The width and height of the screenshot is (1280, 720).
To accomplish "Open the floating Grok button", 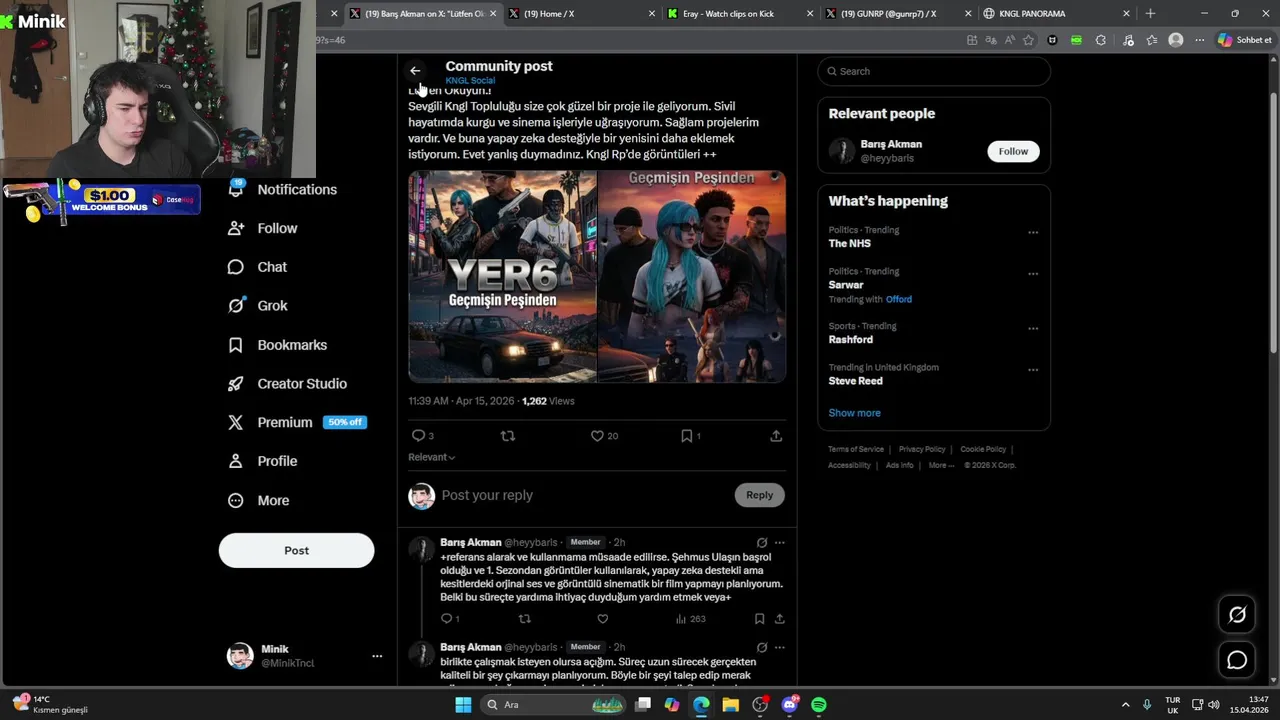I will 1237,615.
